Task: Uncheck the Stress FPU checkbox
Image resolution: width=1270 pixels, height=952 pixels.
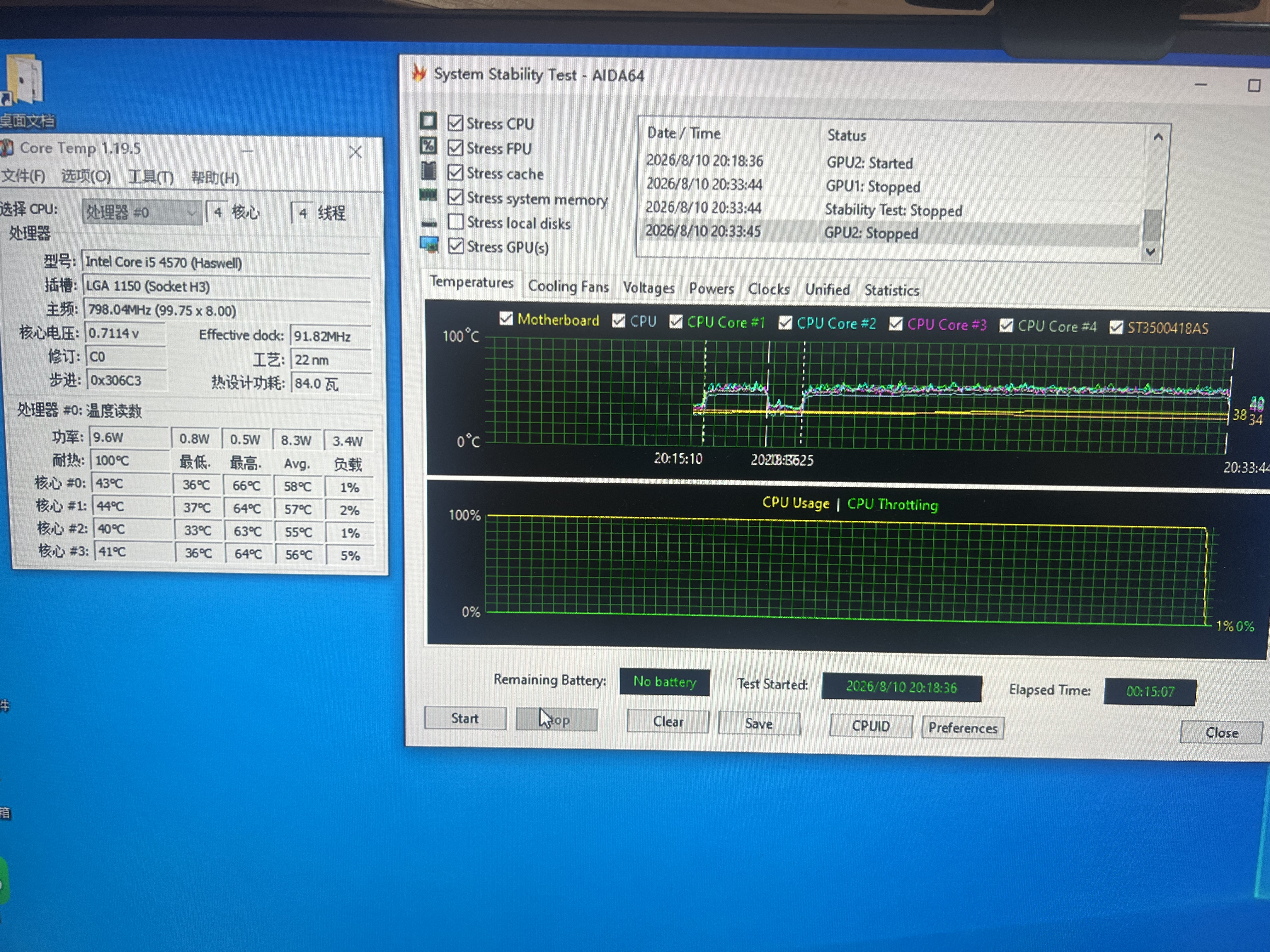Action: pyautogui.click(x=455, y=147)
